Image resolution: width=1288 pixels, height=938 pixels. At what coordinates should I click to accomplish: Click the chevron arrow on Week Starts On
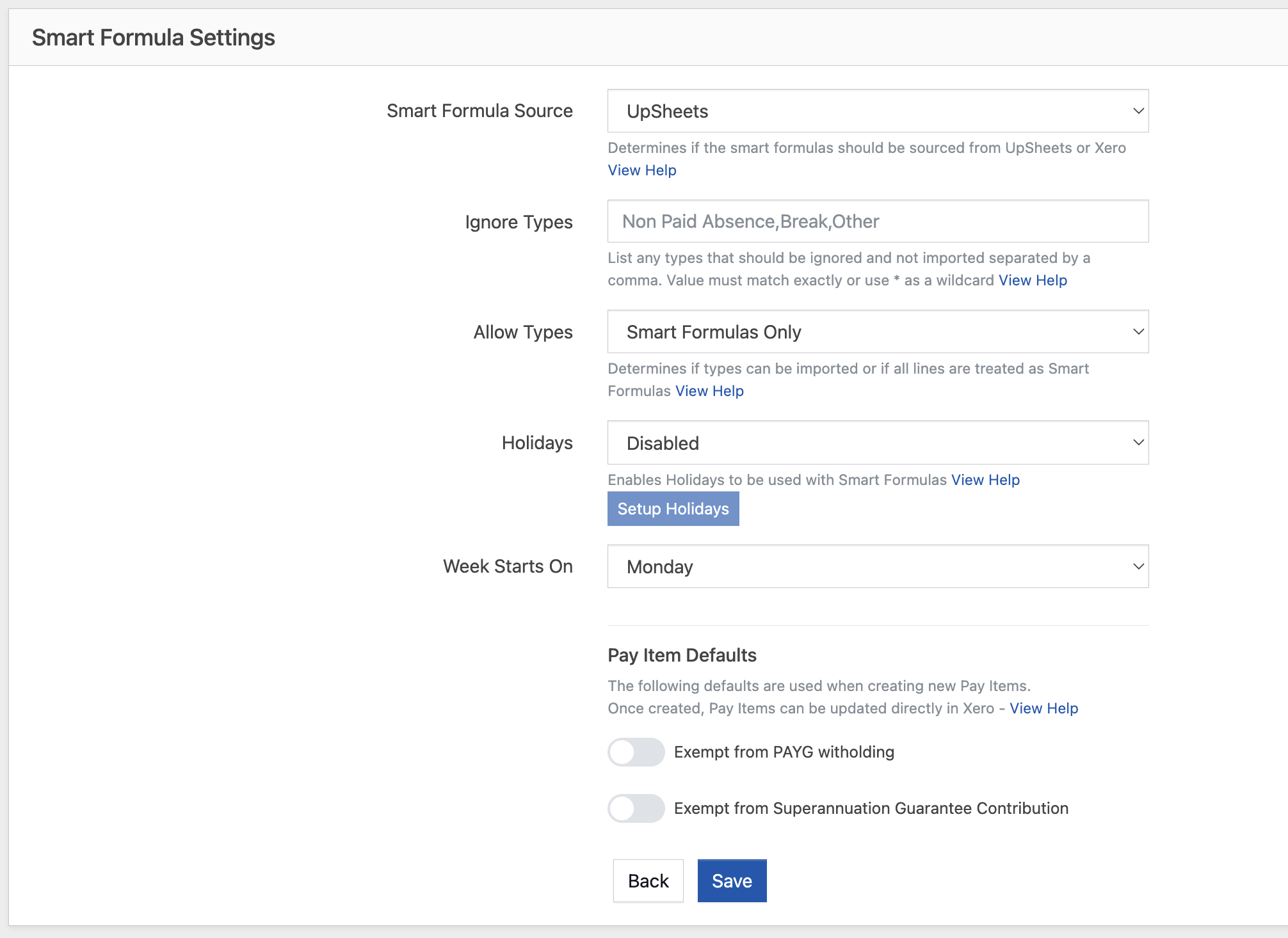tap(1138, 567)
